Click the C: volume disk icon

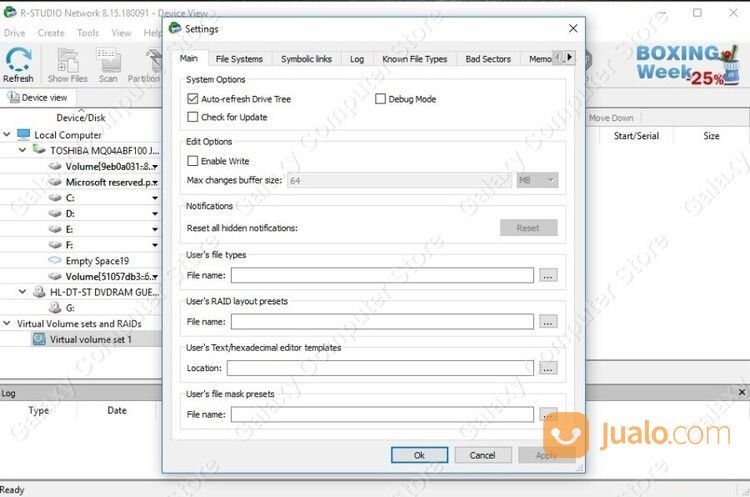pos(55,198)
